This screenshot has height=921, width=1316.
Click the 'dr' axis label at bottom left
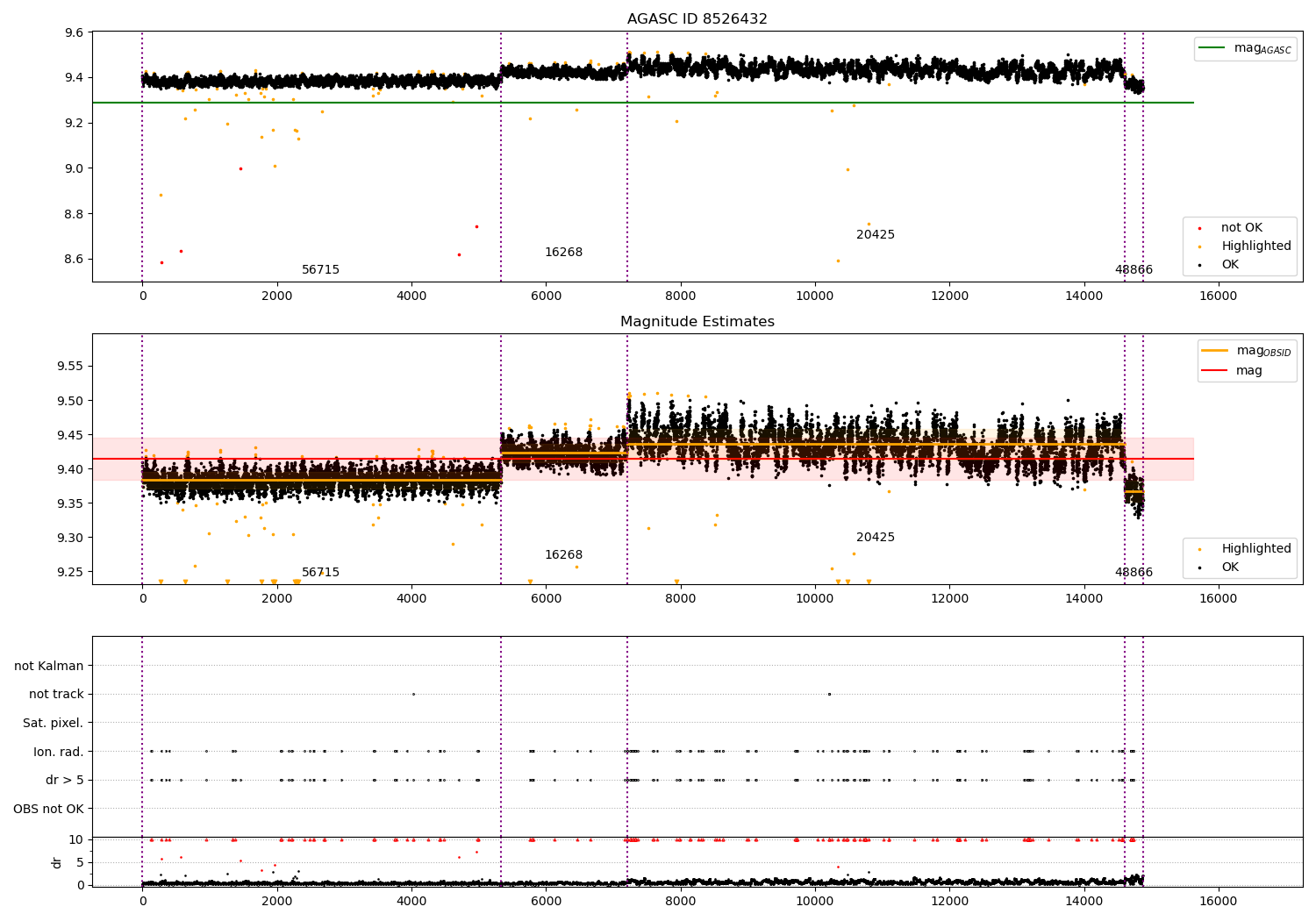tap(57, 862)
